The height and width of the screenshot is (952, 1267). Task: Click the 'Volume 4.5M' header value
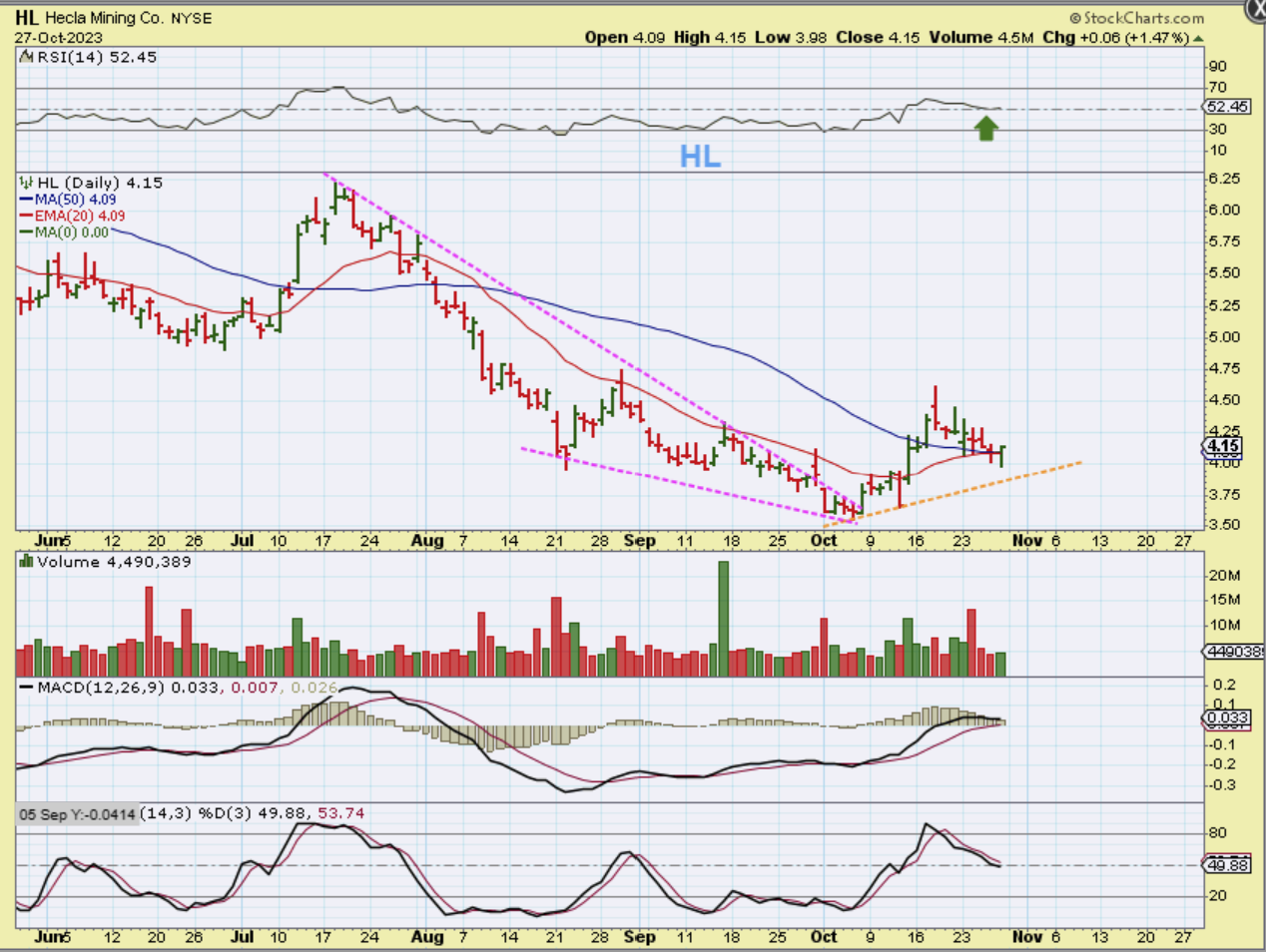point(981,37)
